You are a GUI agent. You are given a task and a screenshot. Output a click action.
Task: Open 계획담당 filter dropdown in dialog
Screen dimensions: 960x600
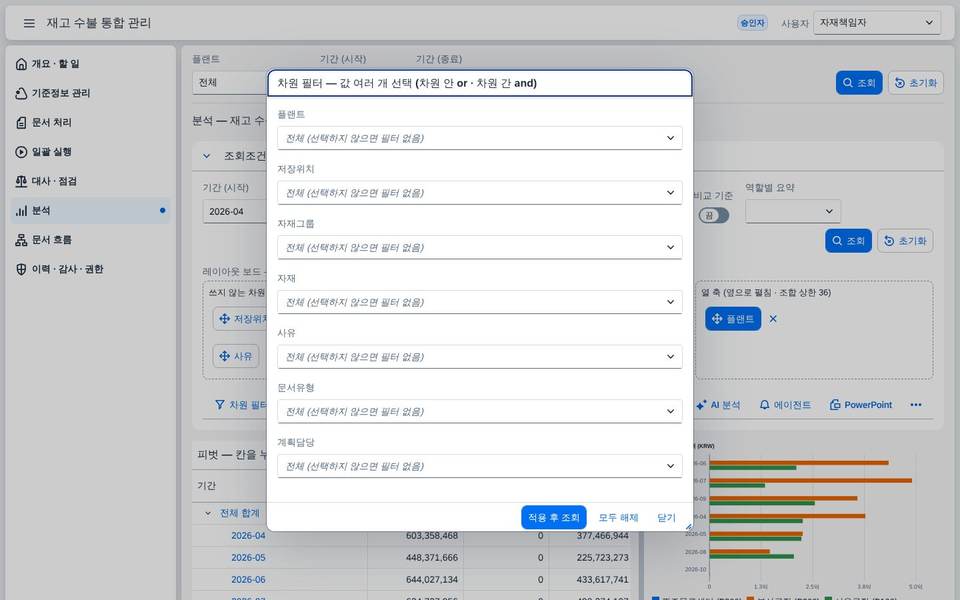(479, 466)
